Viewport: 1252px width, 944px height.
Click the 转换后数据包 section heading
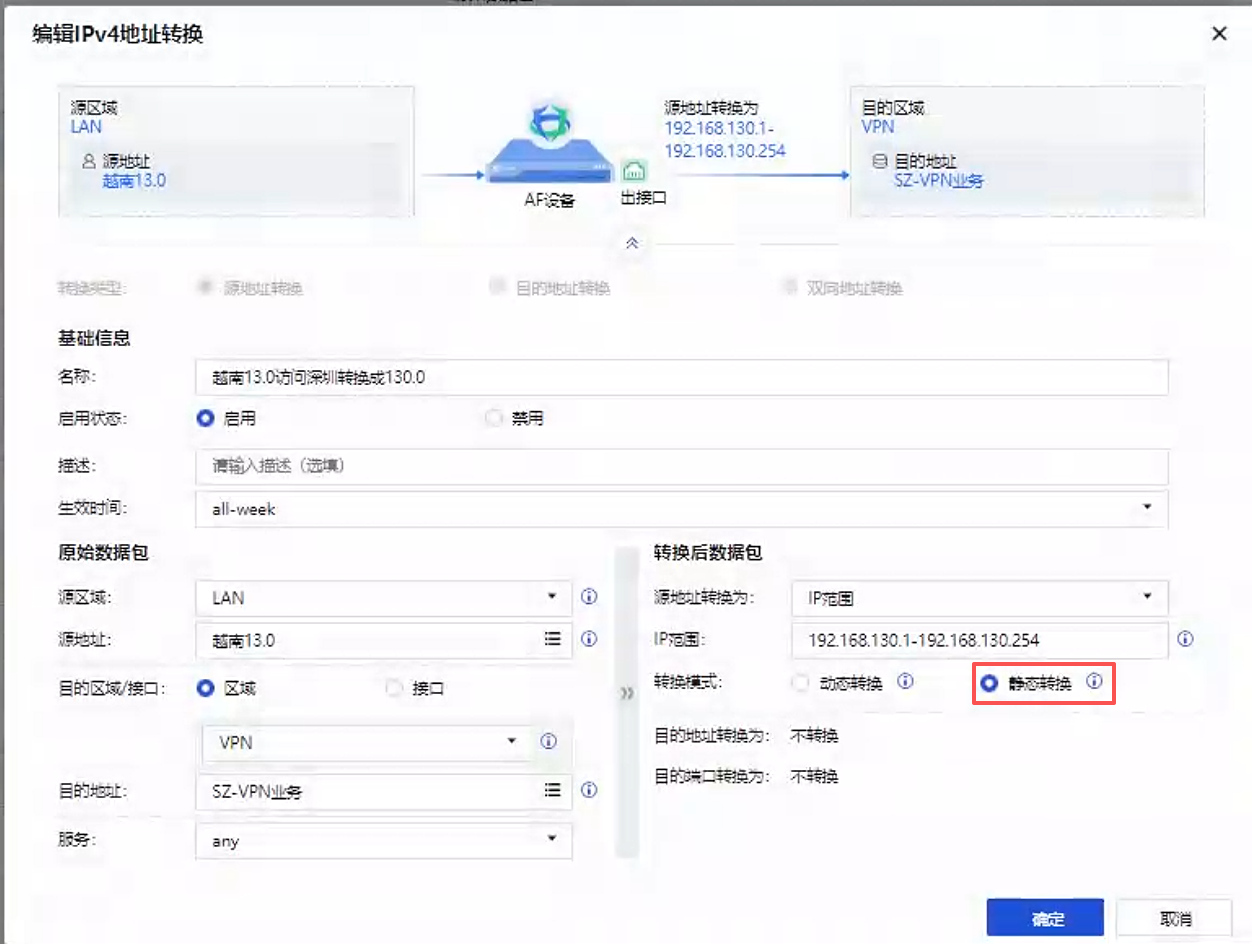(708, 552)
